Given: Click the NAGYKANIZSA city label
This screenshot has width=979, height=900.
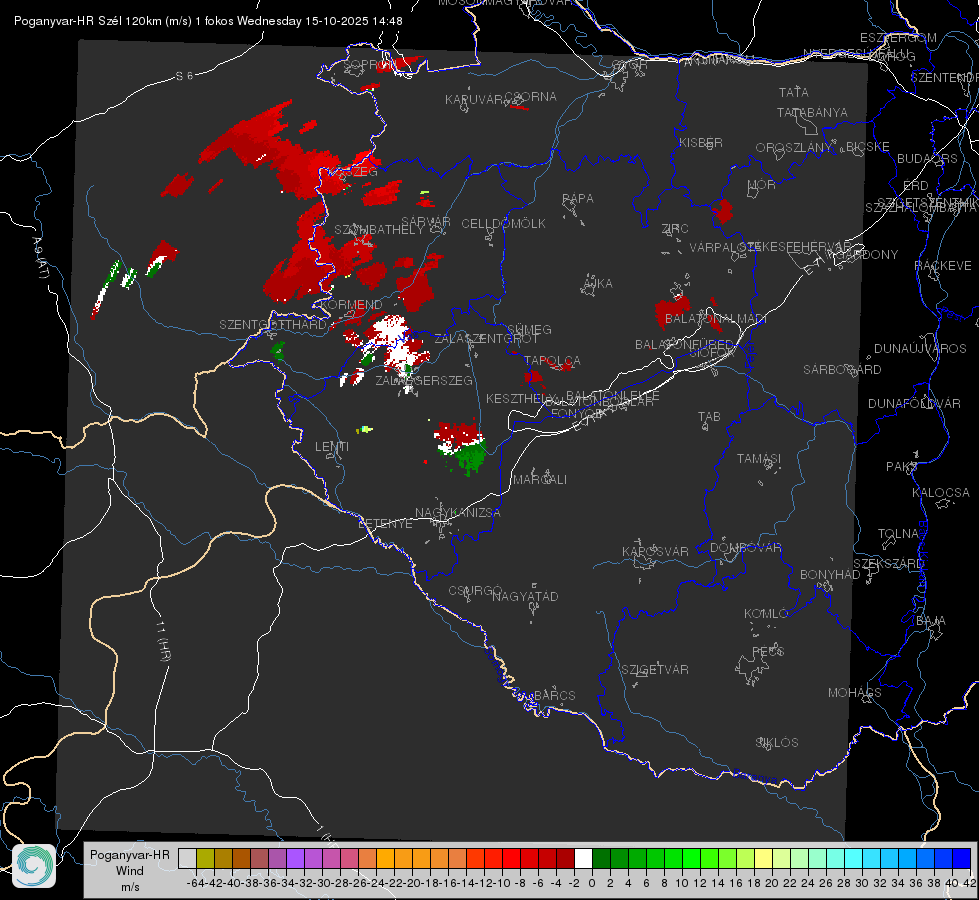Looking at the screenshot, I should pyautogui.click(x=458, y=513).
